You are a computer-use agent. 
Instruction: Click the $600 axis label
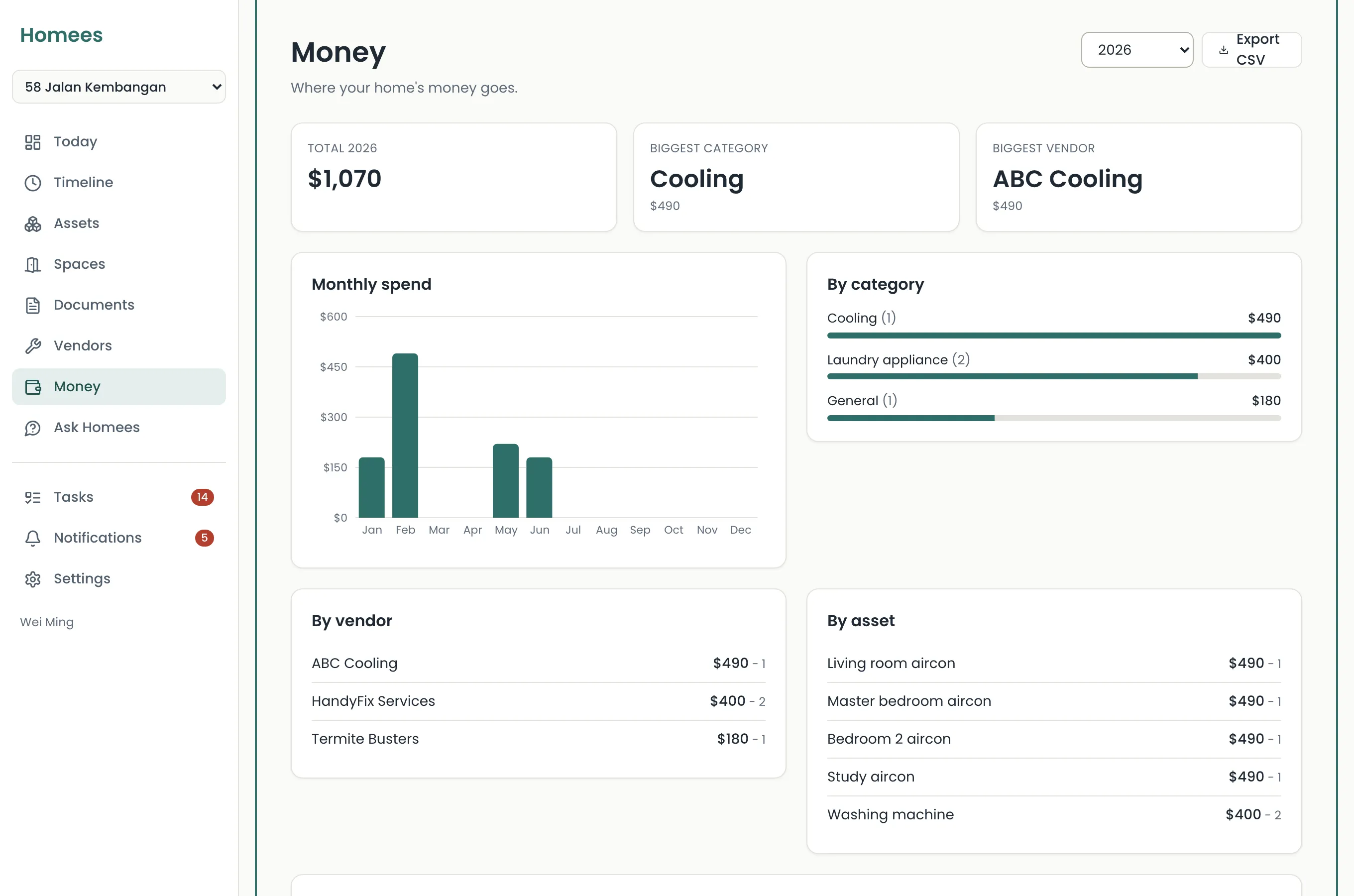pyautogui.click(x=333, y=317)
